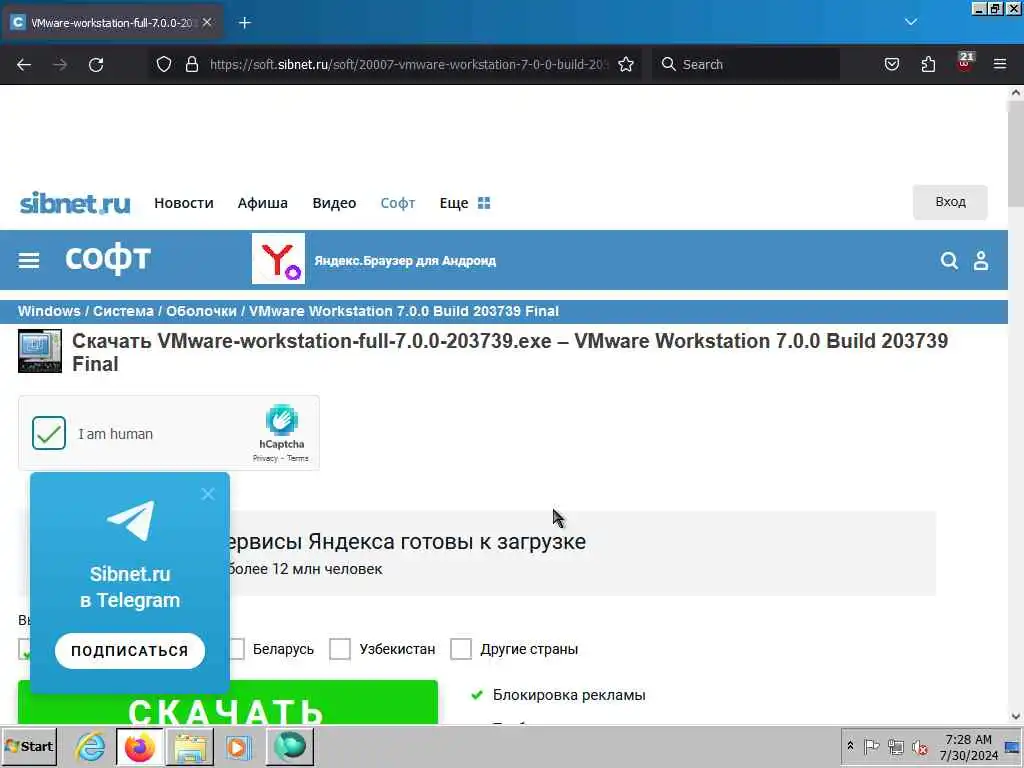The height and width of the screenshot is (768, 1024).
Task: Click the URL address bar
Action: [x=408, y=64]
